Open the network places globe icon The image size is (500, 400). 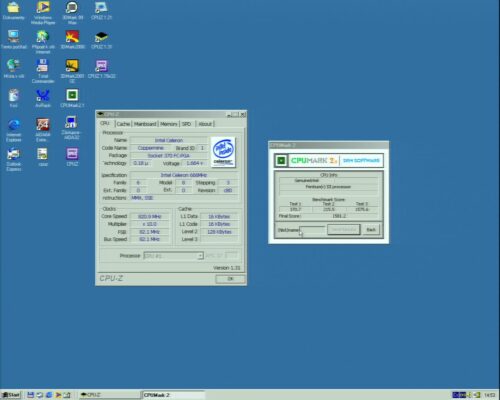(13, 69)
